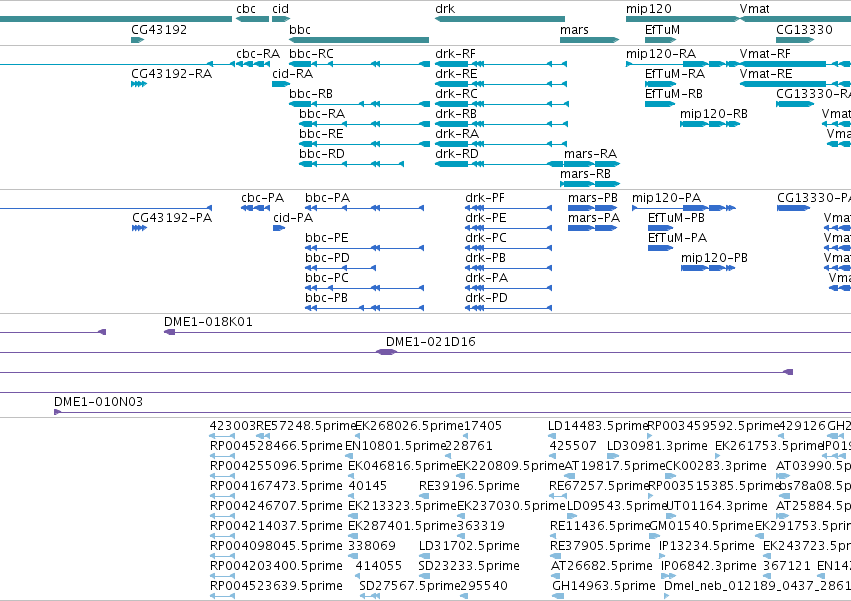The image size is (851, 601).
Task: Click BAC clone DME1-021D16
Action: [386, 352]
